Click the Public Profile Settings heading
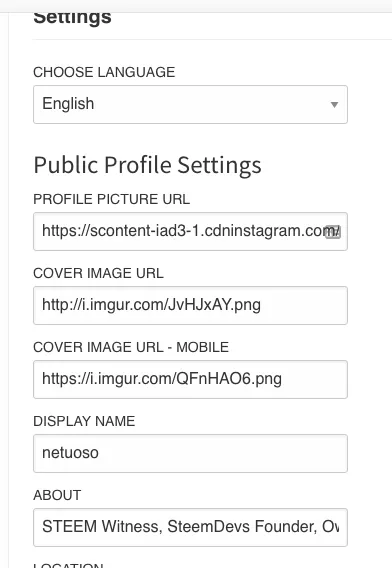The height and width of the screenshot is (568, 392). (147, 166)
